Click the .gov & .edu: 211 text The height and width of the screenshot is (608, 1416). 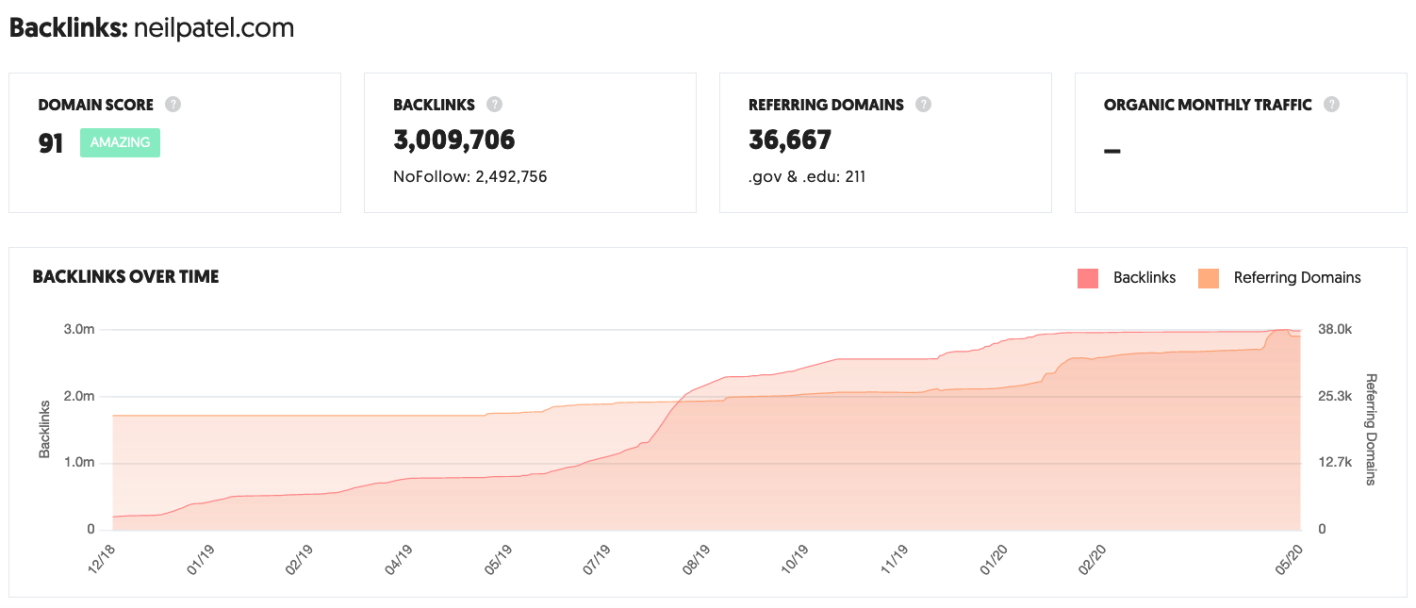pyautogui.click(x=807, y=177)
